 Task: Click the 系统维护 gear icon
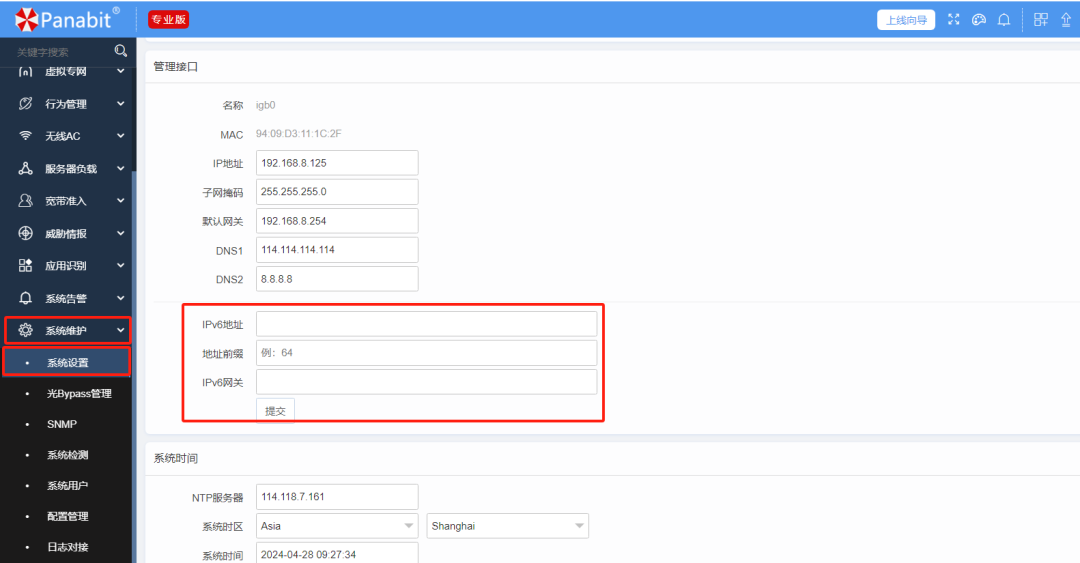pos(25,330)
